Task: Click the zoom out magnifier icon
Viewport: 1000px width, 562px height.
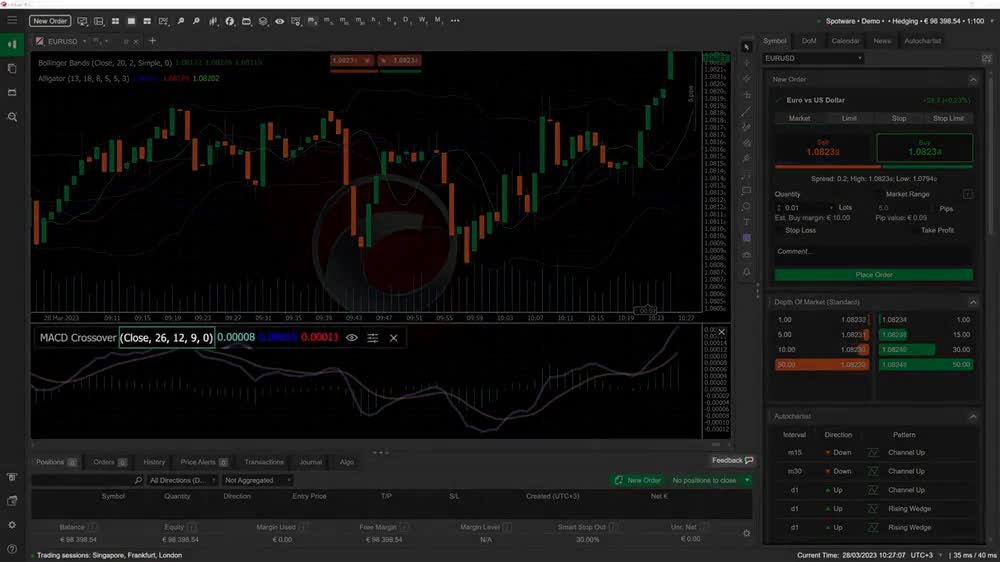Action: 196,21
